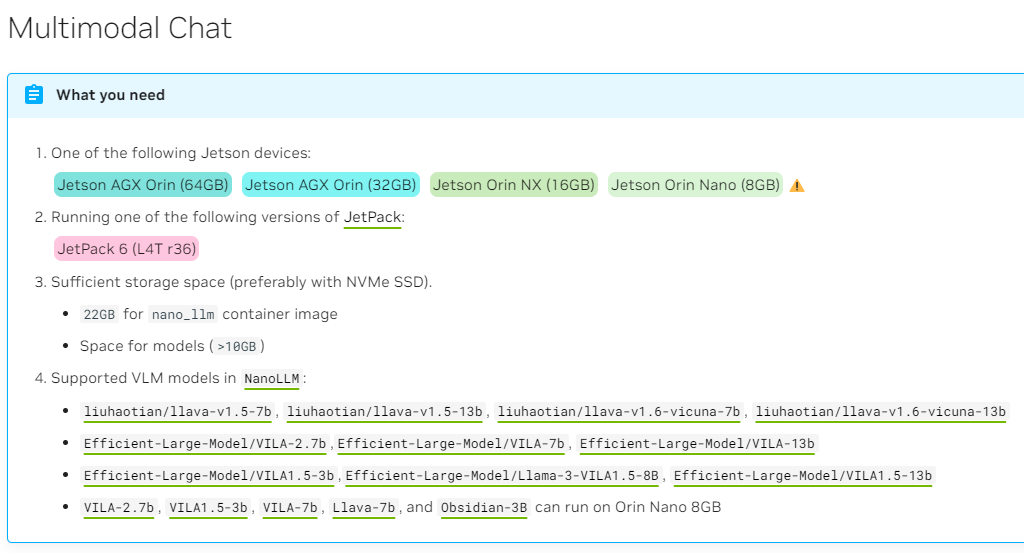The image size is (1024, 553).
Task: Click the JetPack 6 (L4T r36) badge
Action: coord(127,249)
